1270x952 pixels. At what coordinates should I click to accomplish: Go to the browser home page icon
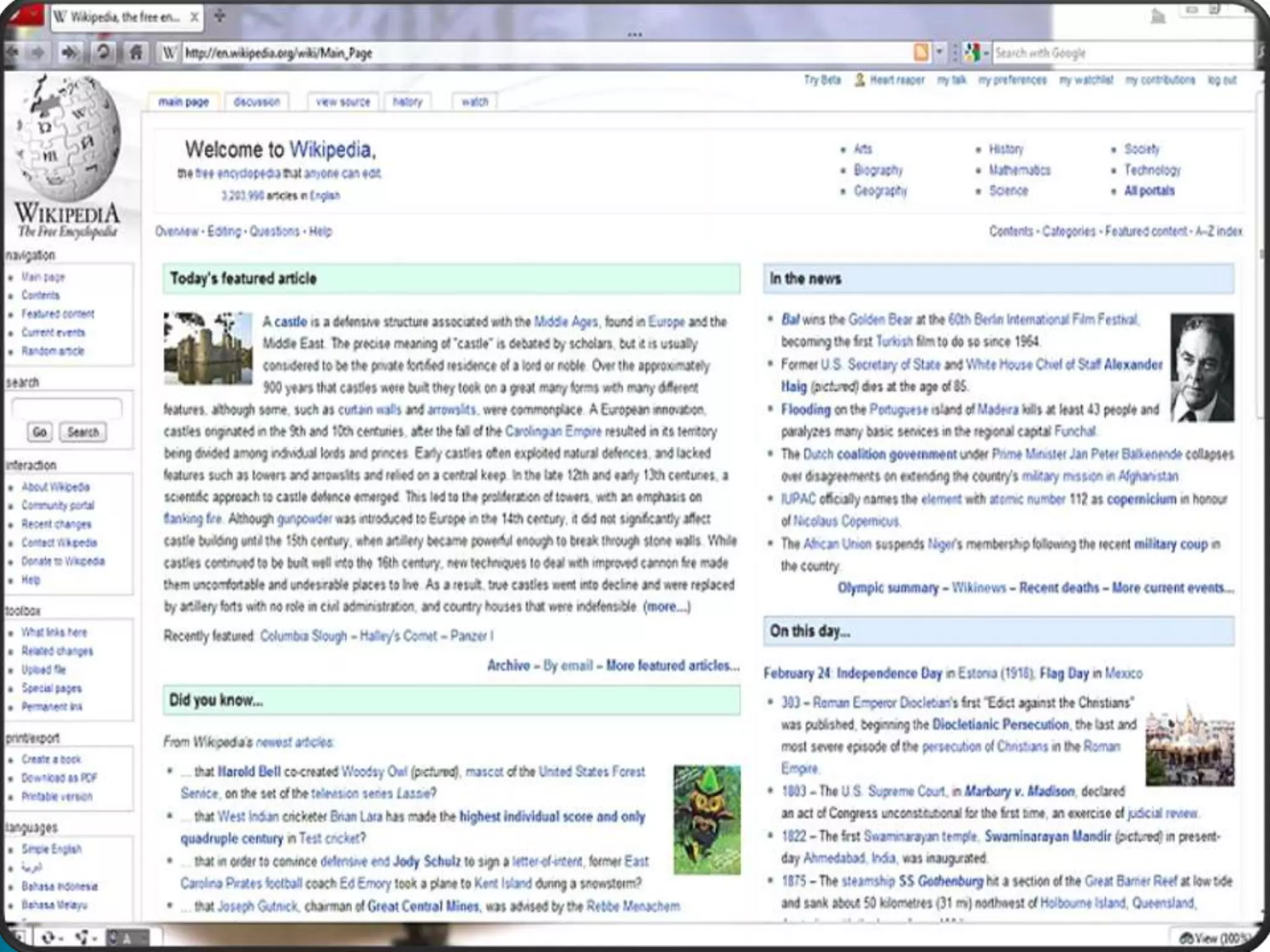pyautogui.click(x=136, y=53)
